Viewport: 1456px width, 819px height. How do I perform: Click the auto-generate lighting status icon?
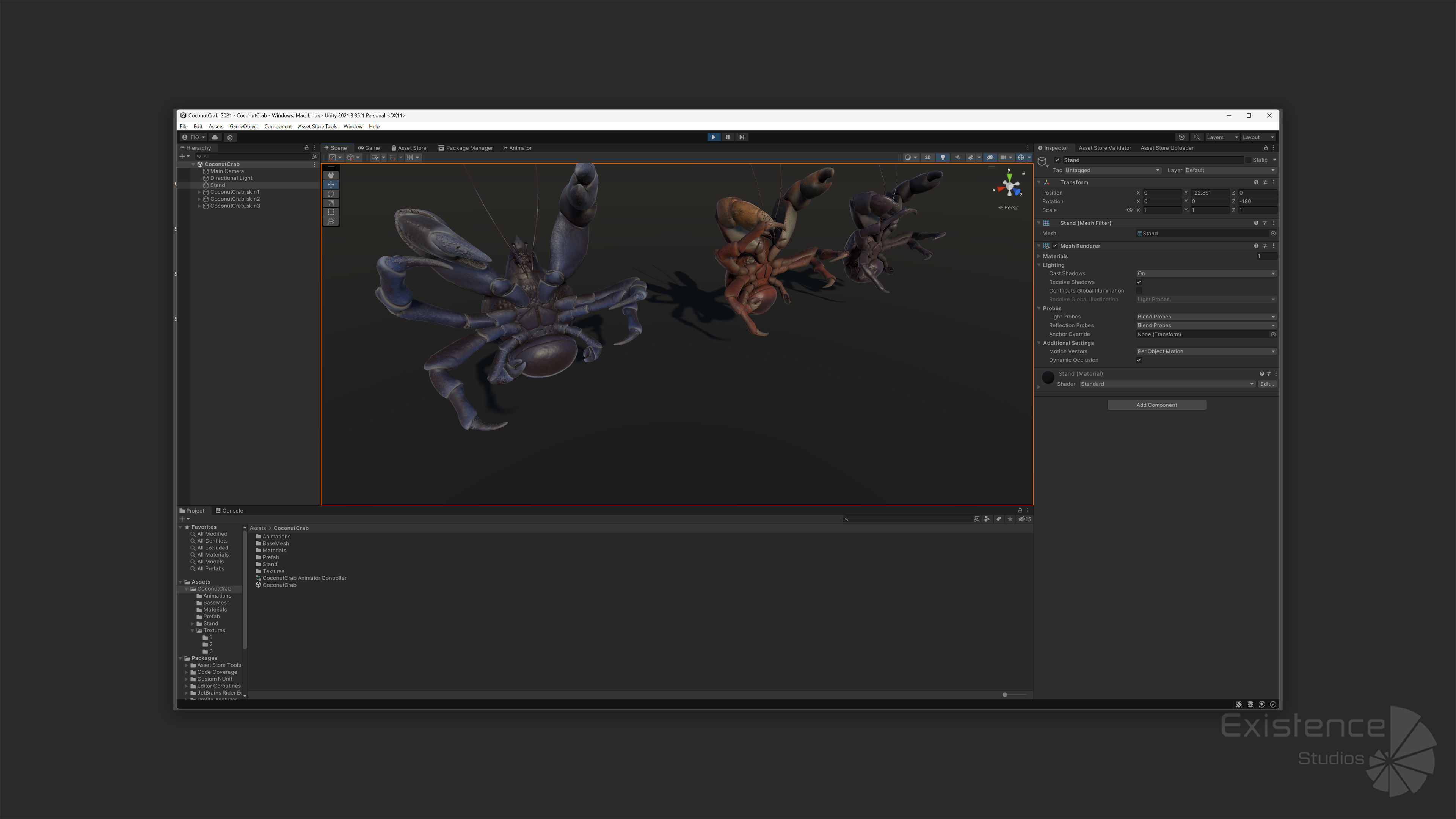coord(1261,704)
